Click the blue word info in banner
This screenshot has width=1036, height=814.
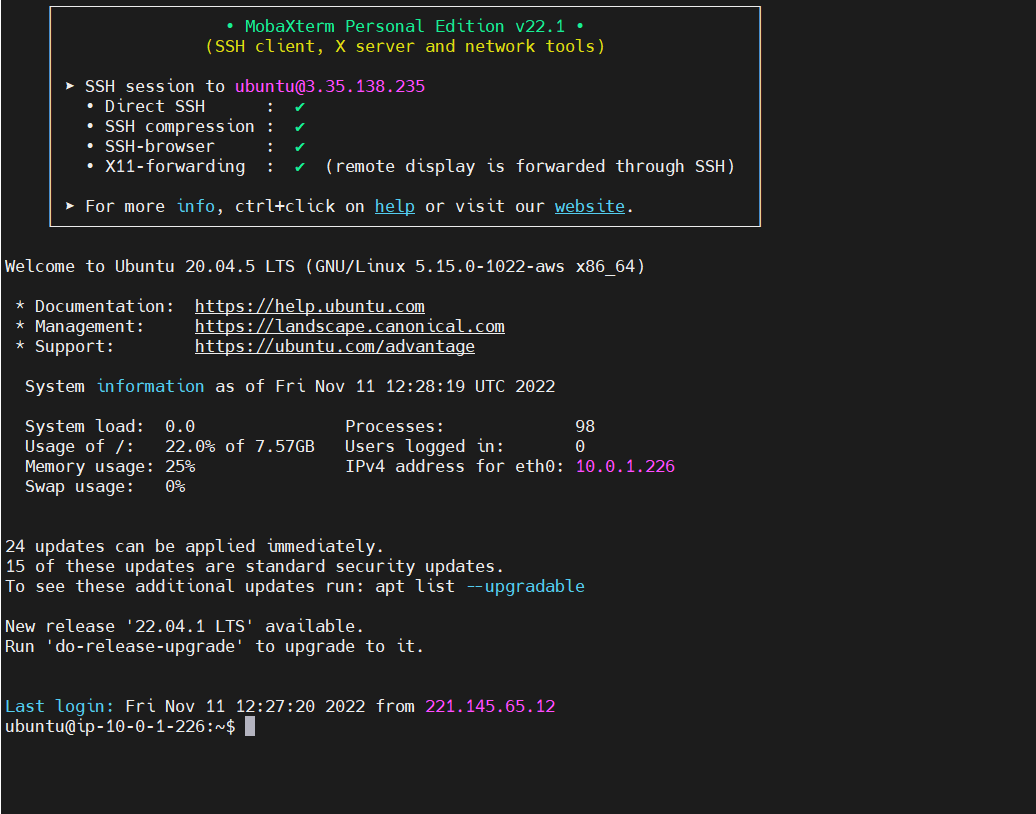click(196, 206)
